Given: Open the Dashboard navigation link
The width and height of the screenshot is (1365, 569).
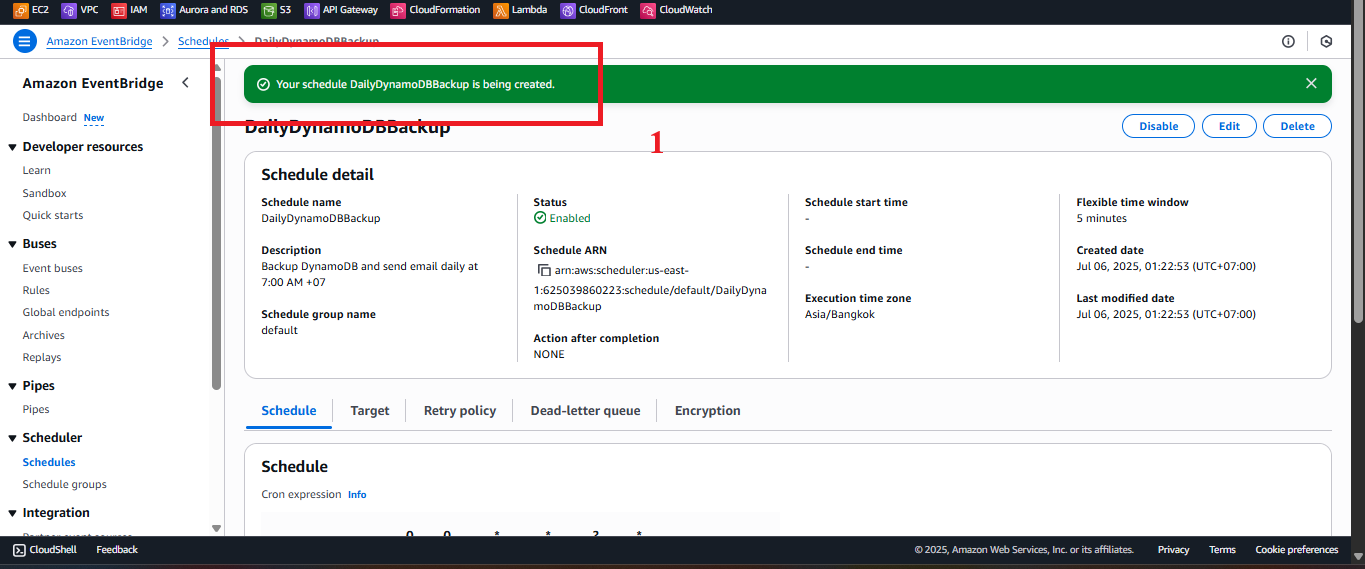Looking at the screenshot, I should tap(50, 117).
